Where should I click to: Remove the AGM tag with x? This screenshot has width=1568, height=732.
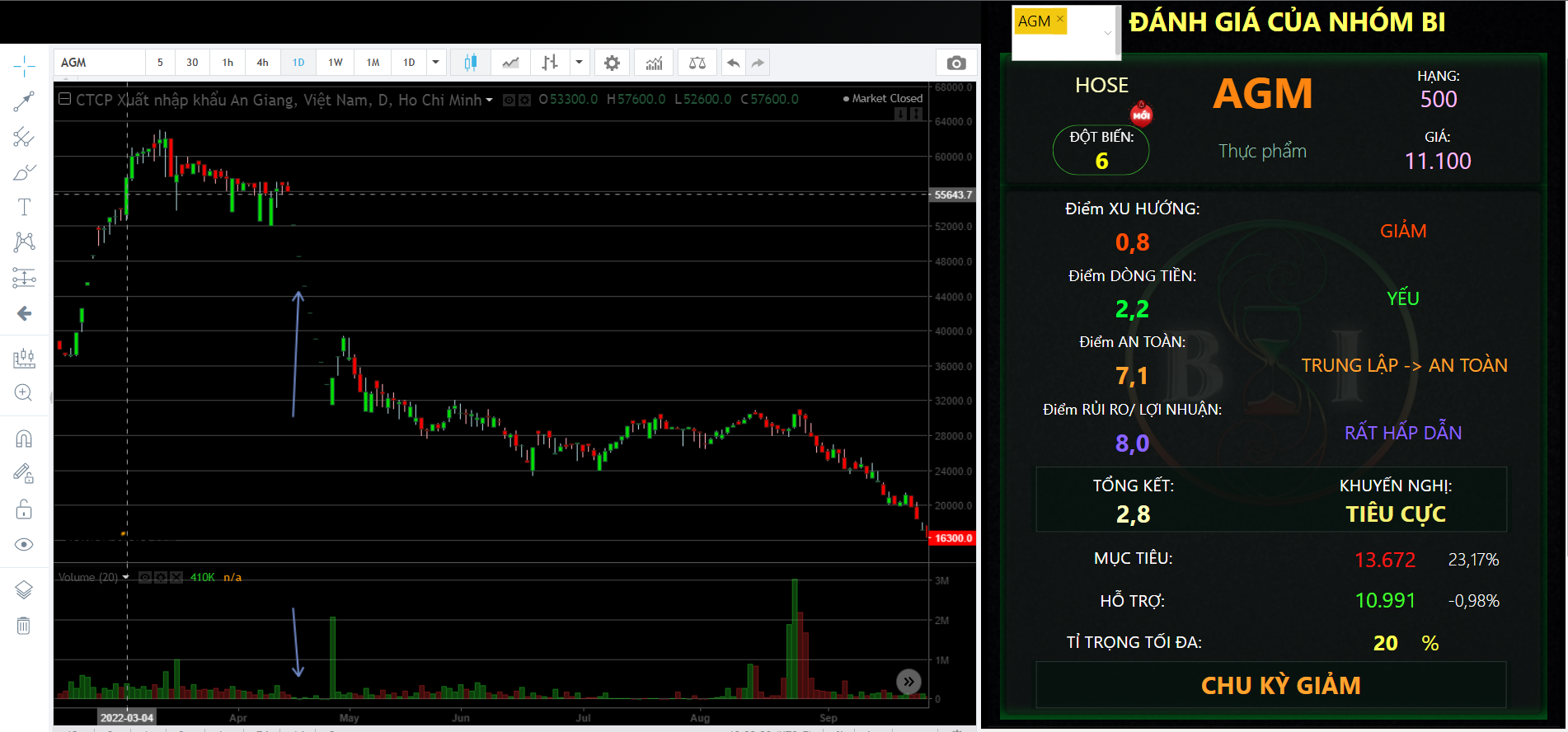click(x=1060, y=19)
